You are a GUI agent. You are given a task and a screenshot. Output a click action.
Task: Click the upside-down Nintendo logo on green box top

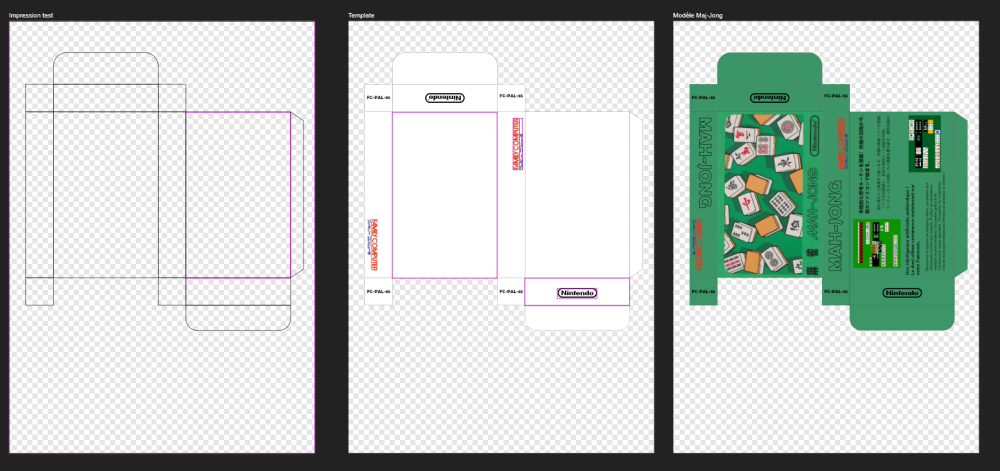coord(770,98)
